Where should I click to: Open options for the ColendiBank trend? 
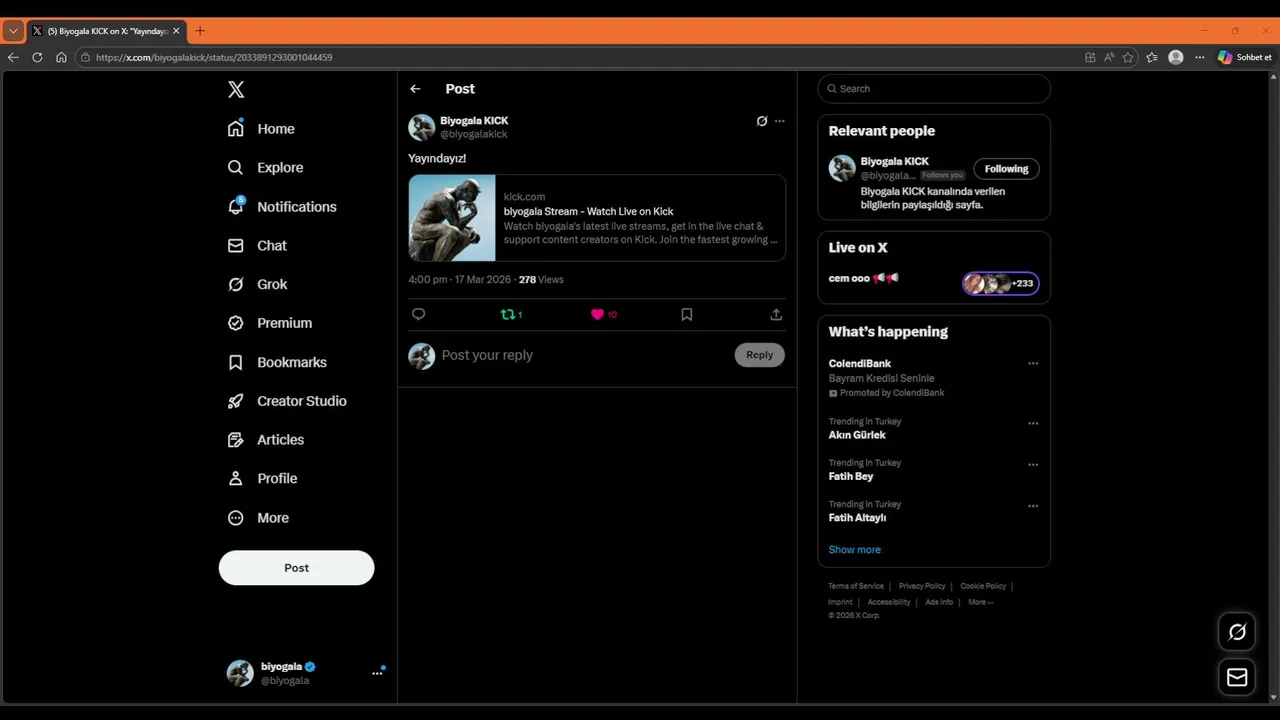tap(1033, 364)
